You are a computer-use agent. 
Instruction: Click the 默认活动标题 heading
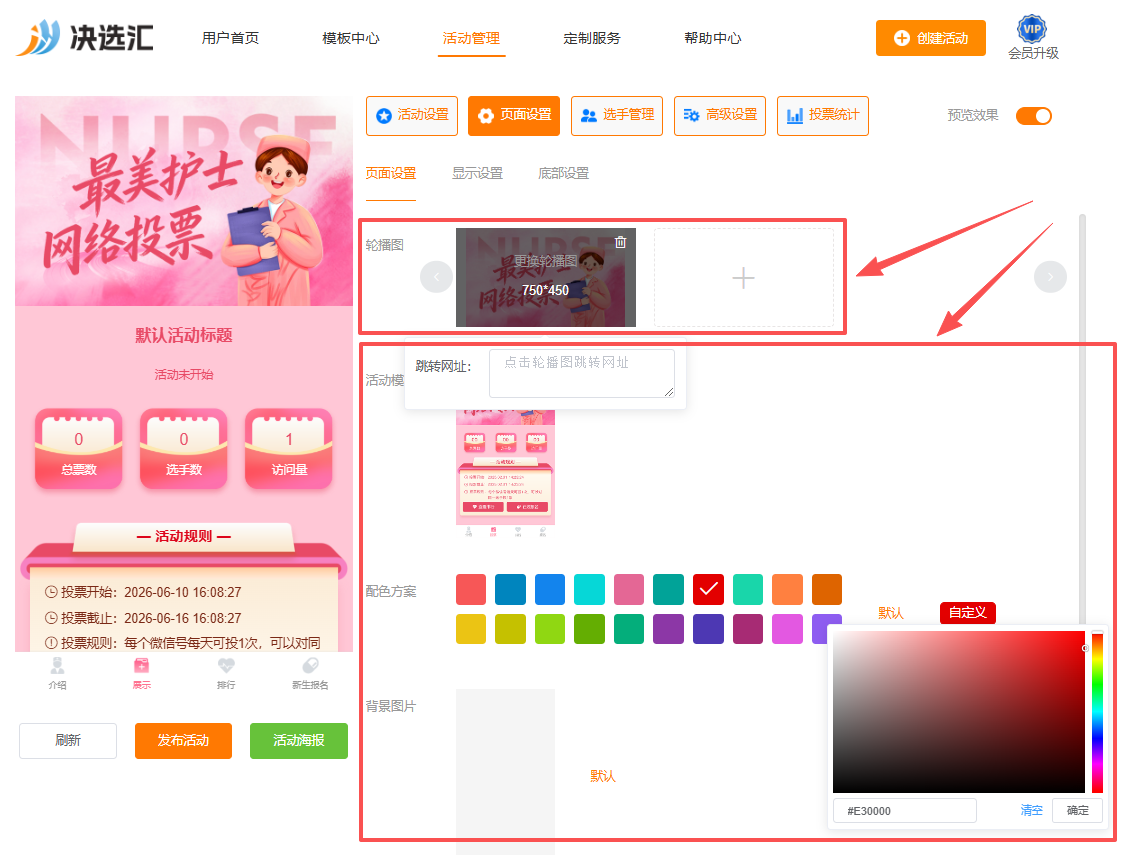184,335
